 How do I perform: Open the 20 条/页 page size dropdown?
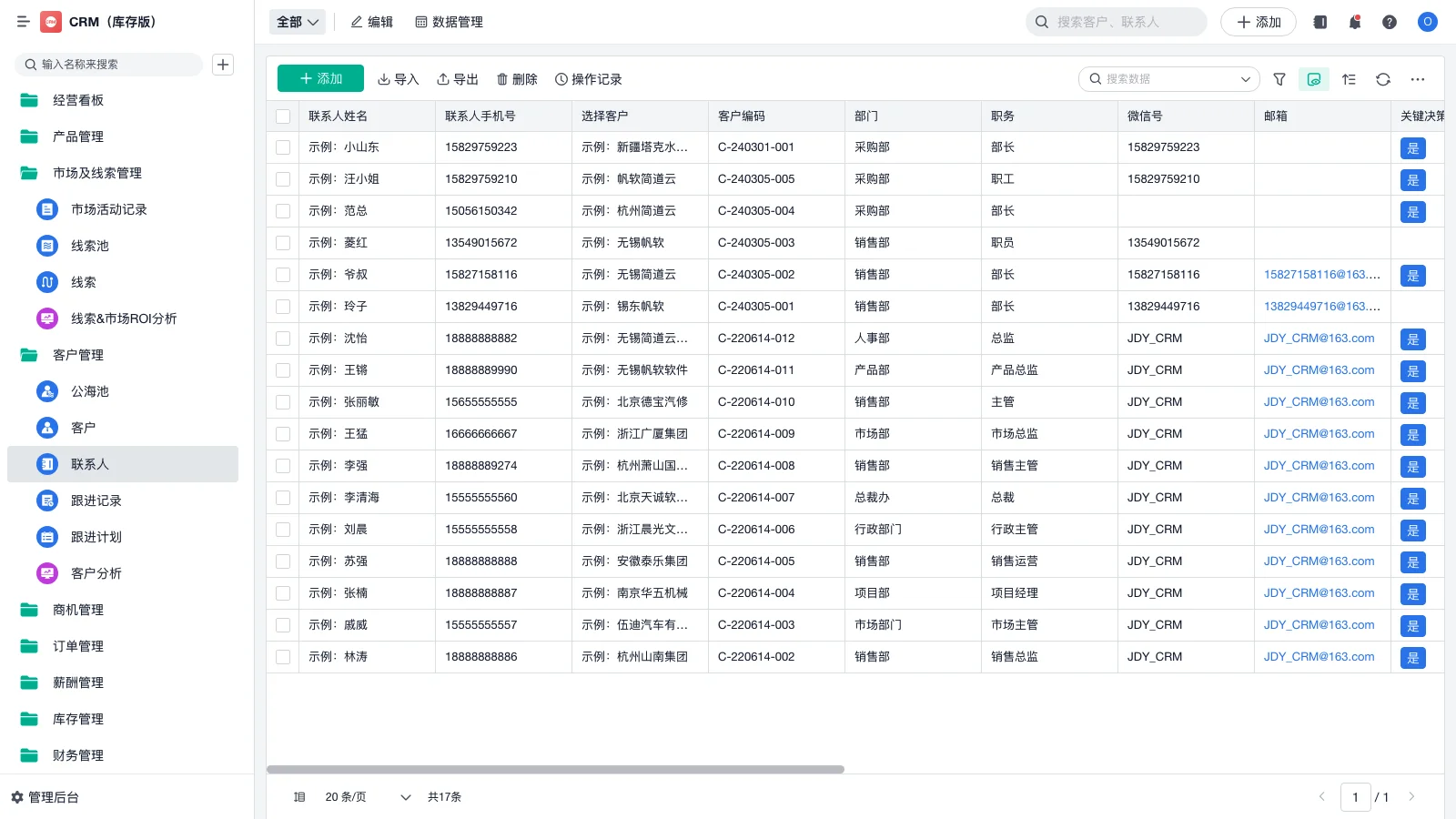pos(368,797)
